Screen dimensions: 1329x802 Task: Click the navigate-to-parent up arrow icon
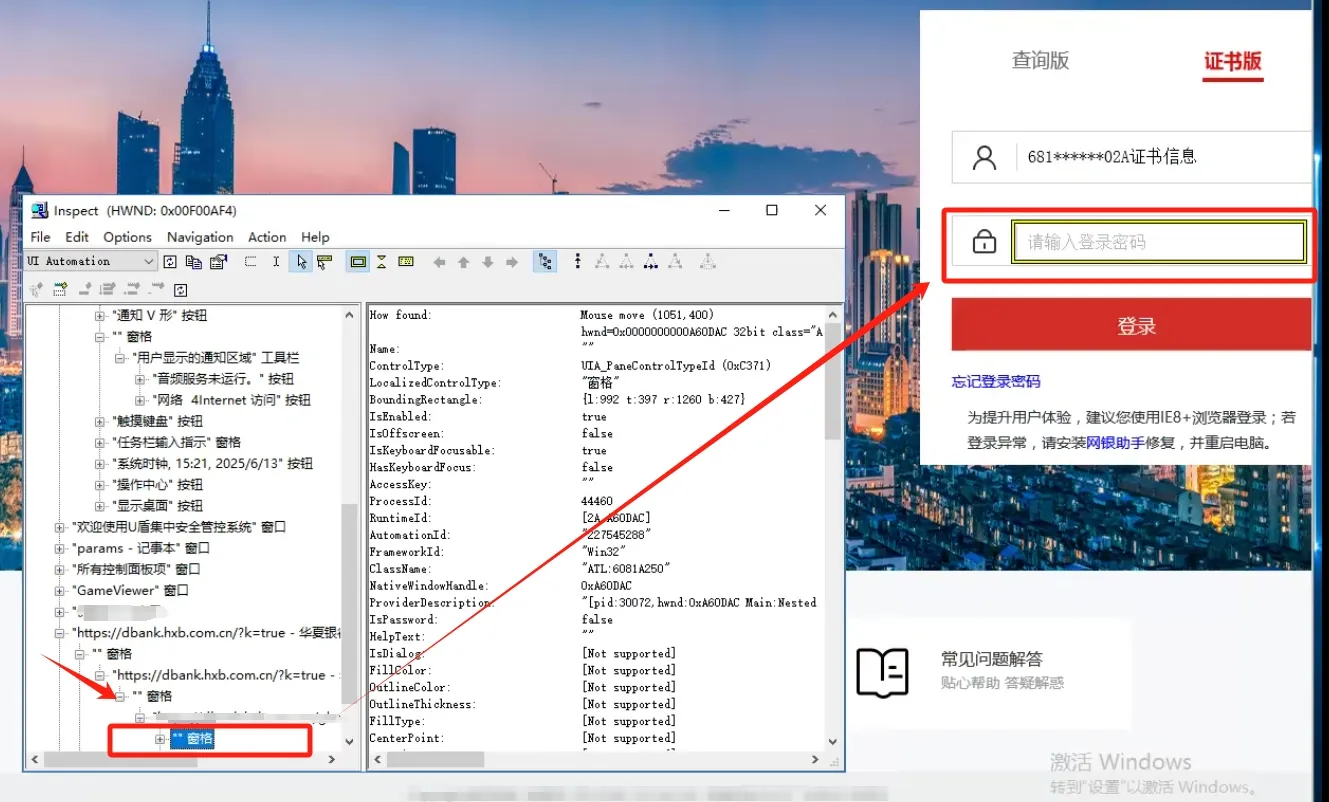(x=463, y=262)
